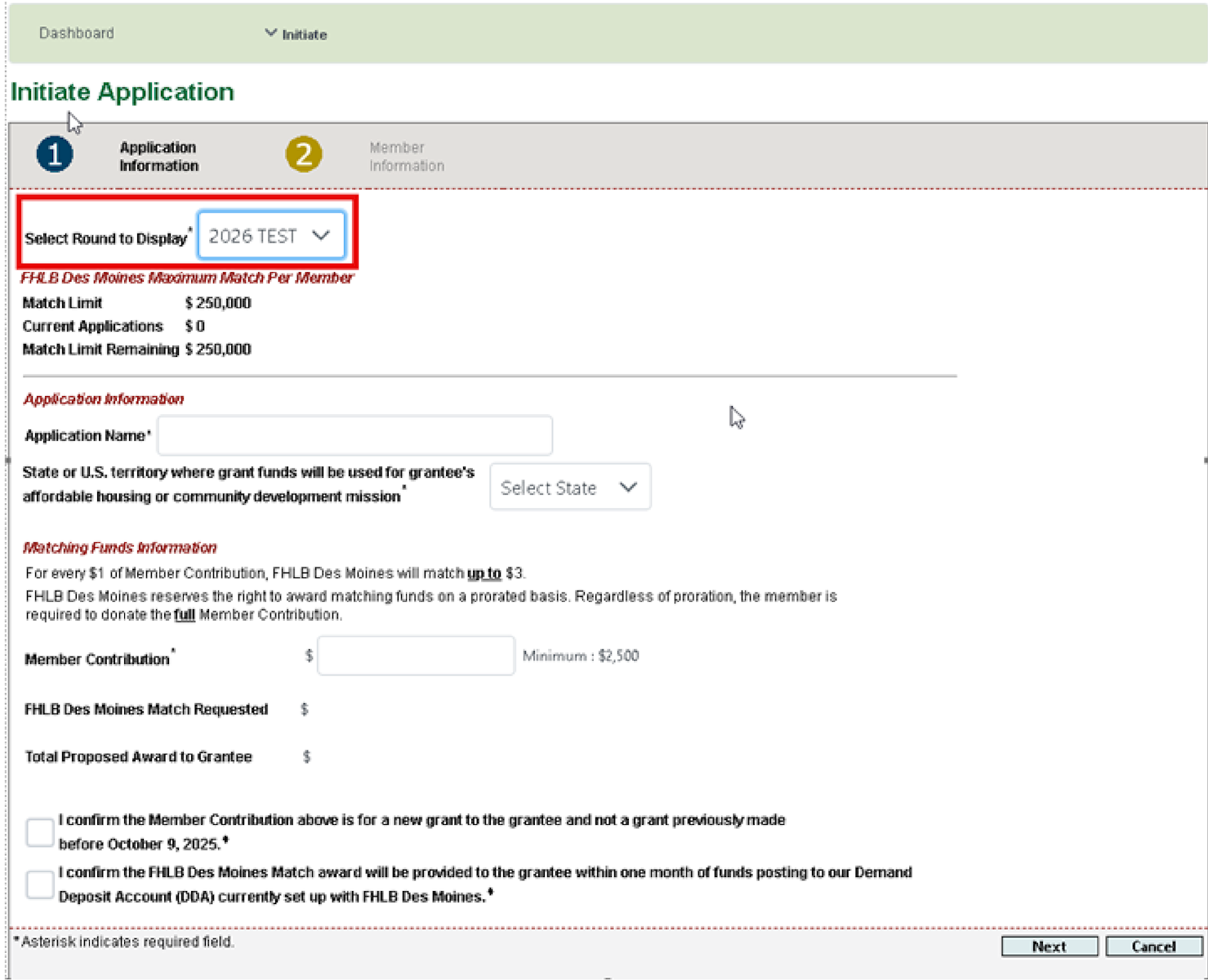Go to the Member Information step label

pyautogui.click(x=406, y=156)
